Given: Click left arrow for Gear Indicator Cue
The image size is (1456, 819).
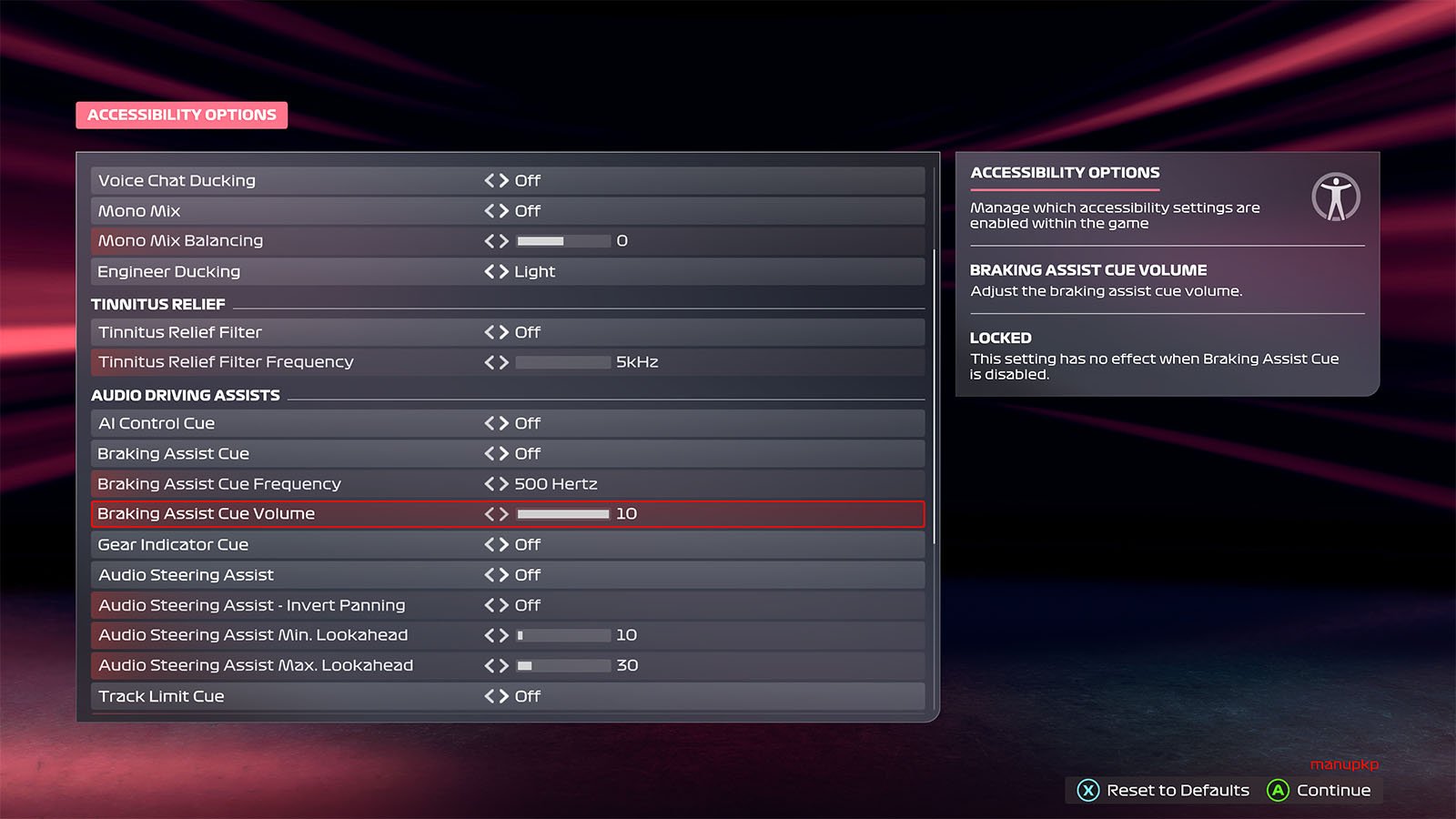Looking at the screenshot, I should [x=490, y=544].
